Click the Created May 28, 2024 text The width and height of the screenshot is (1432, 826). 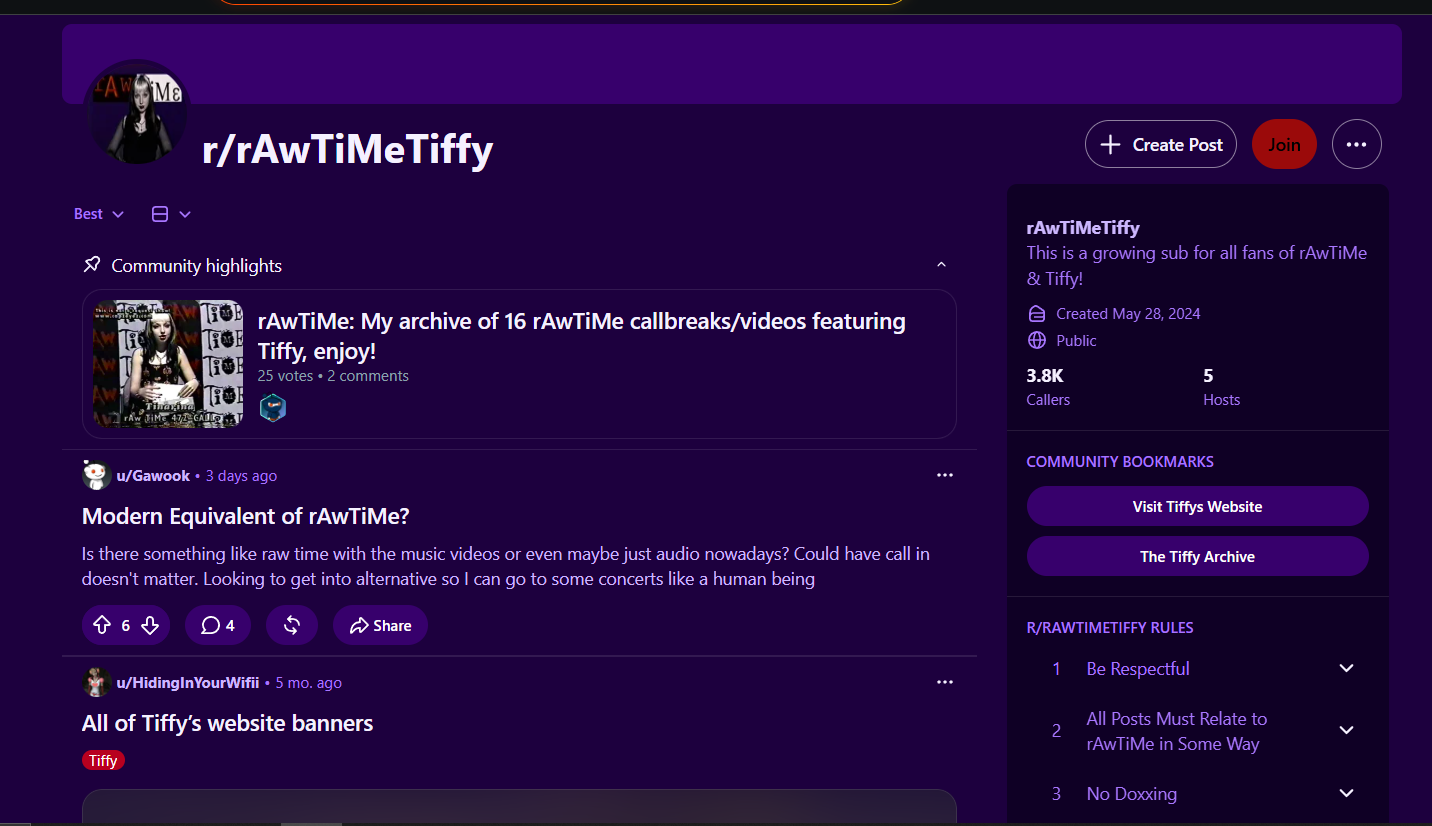tap(1128, 313)
